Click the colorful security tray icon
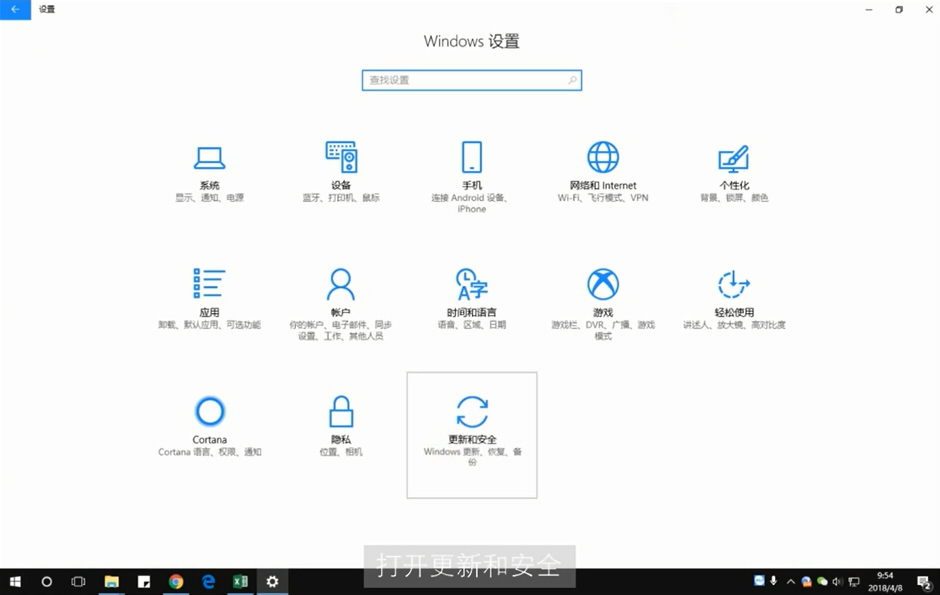This screenshot has height=595, width=940. tap(806, 581)
